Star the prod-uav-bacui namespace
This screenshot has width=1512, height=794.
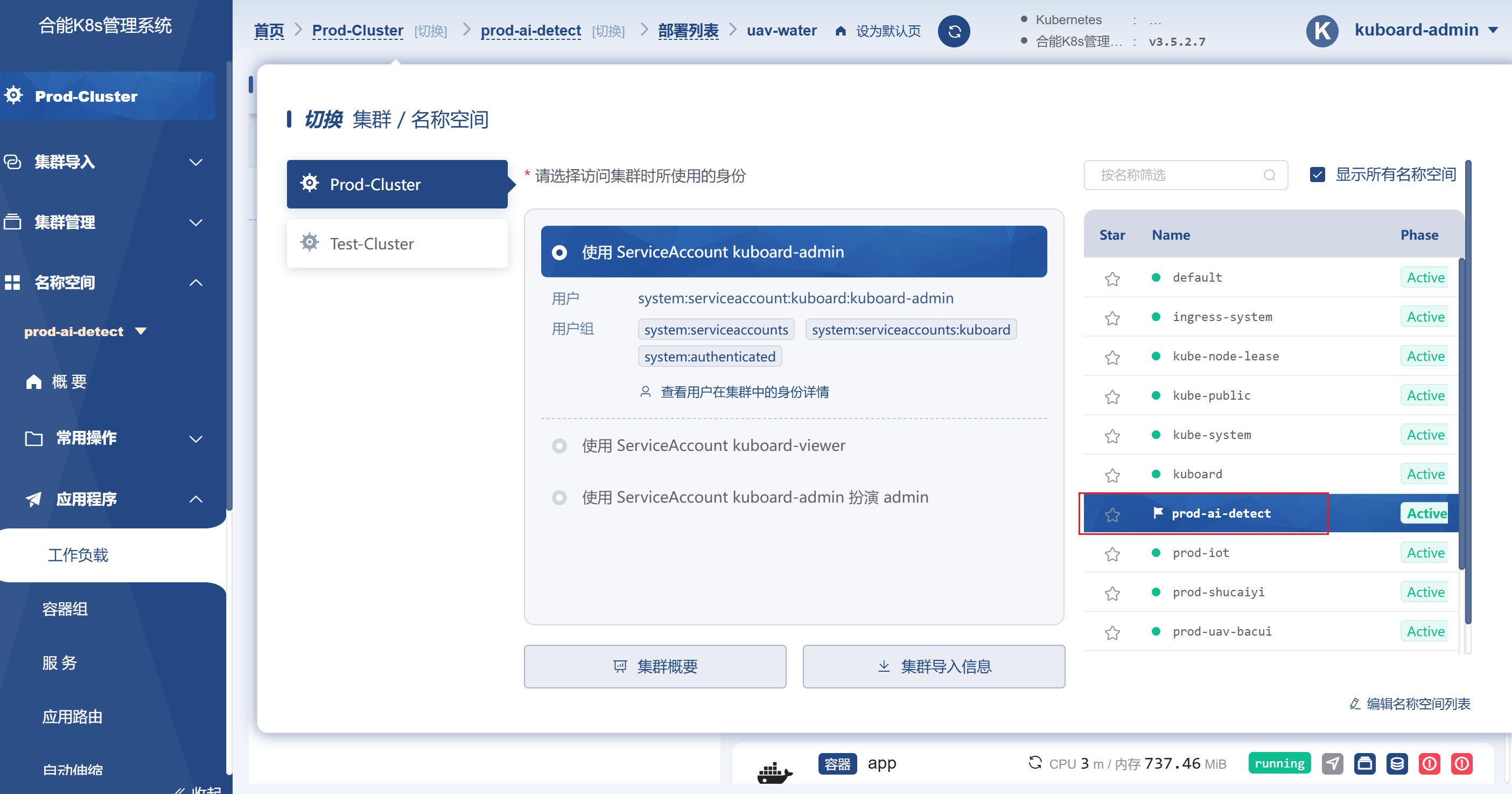[x=1112, y=632]
